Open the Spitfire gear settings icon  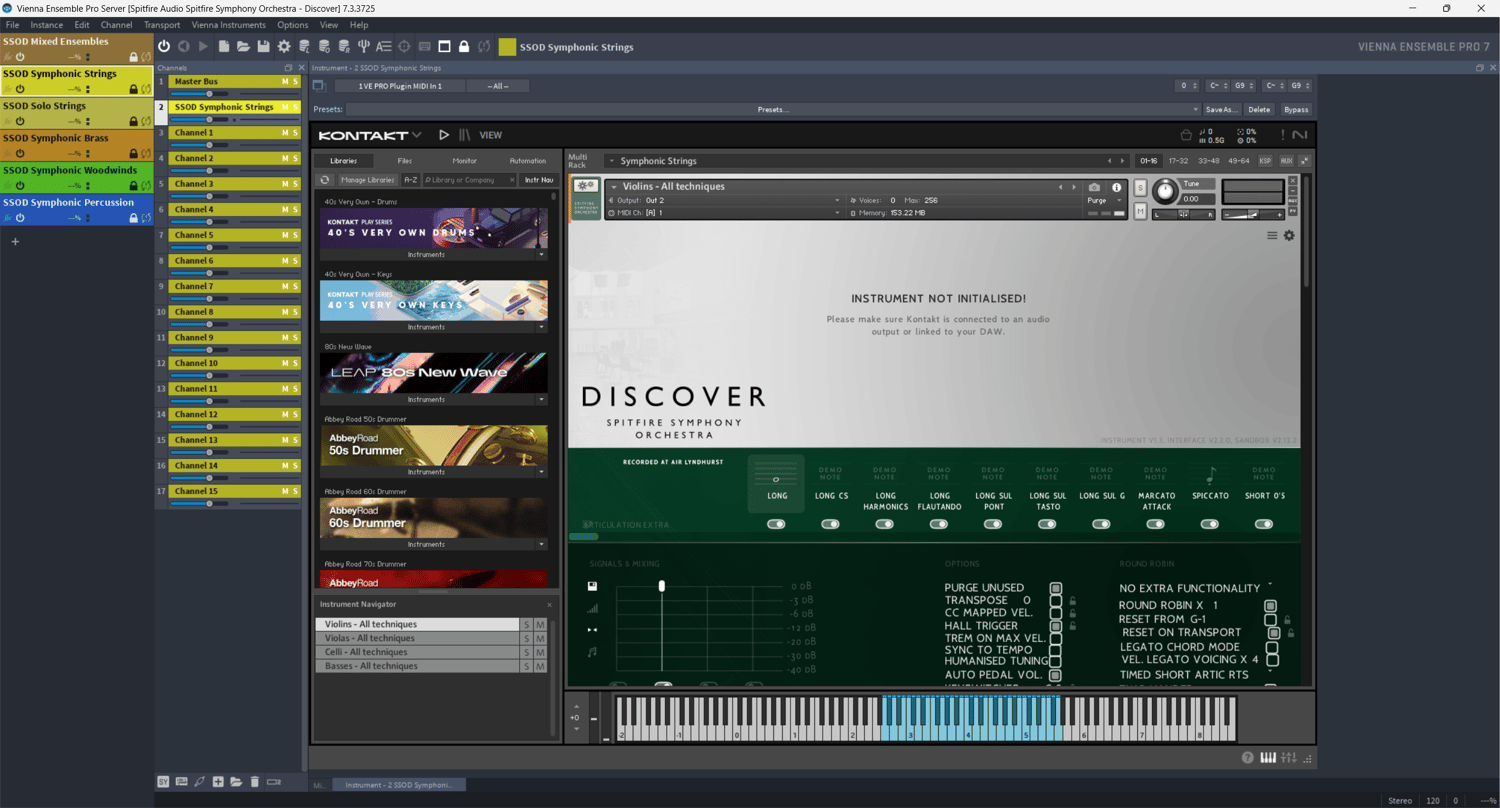[x=1289, y=235]
